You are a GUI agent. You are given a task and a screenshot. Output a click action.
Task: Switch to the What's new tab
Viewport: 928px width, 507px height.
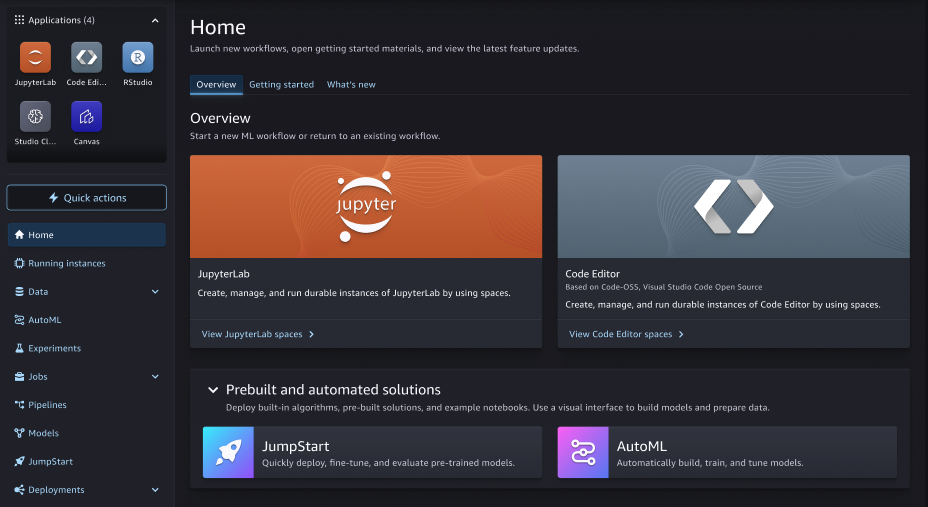[351, 85]
